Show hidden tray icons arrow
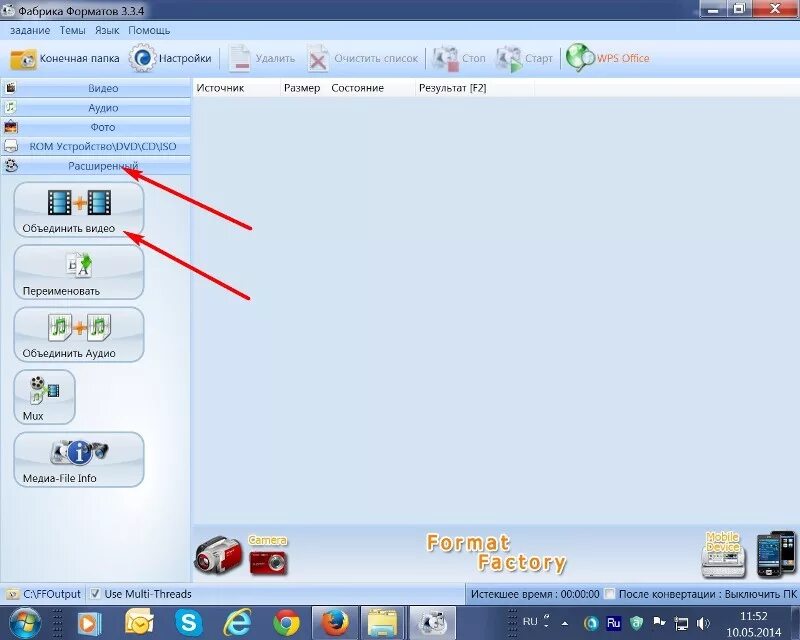This screenshot has height=640, width=800. tap(565, 623)
